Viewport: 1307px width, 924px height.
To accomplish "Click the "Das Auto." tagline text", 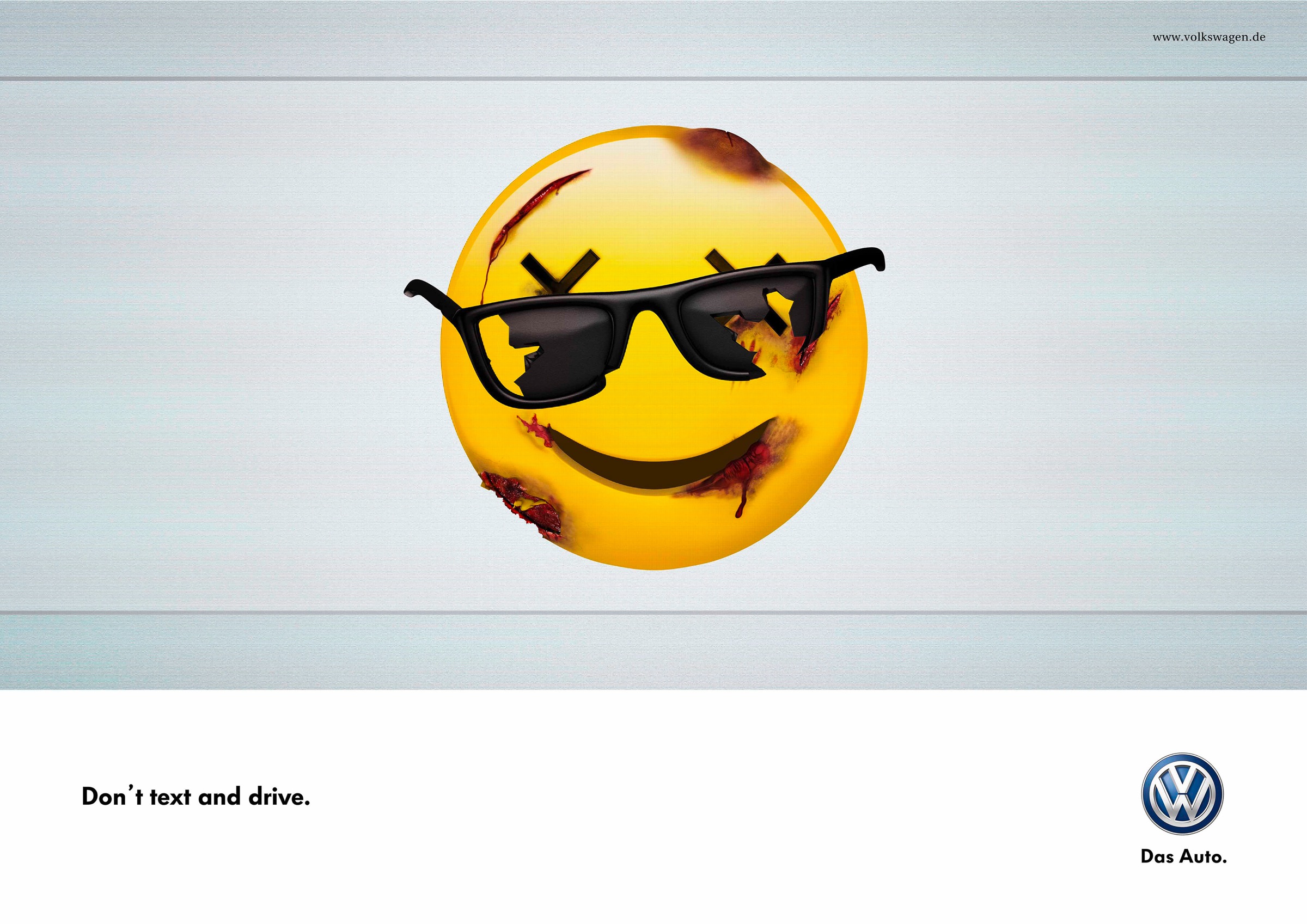I will (1183, 856).
